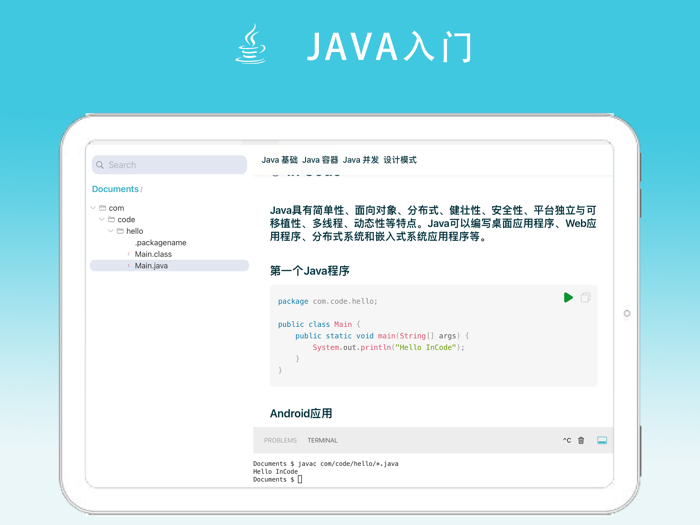The image size is (700, 525).
Task: Clear terminal with the trash icon
Action: pyautogui.click(x=581, y=440)
